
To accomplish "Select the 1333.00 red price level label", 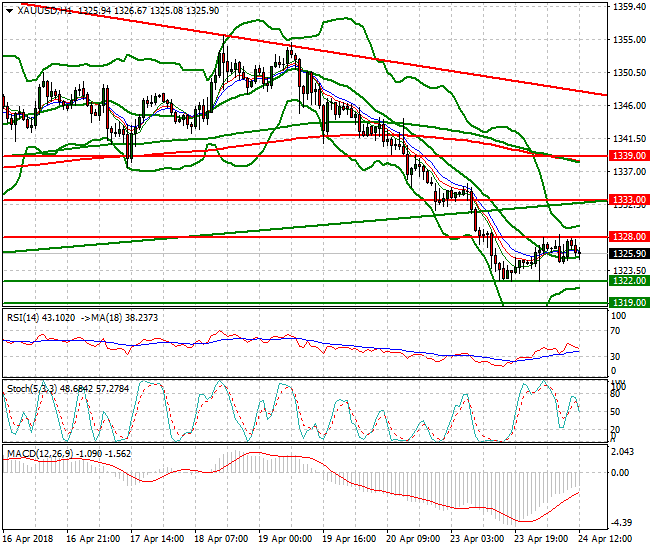I will (629, 200).
